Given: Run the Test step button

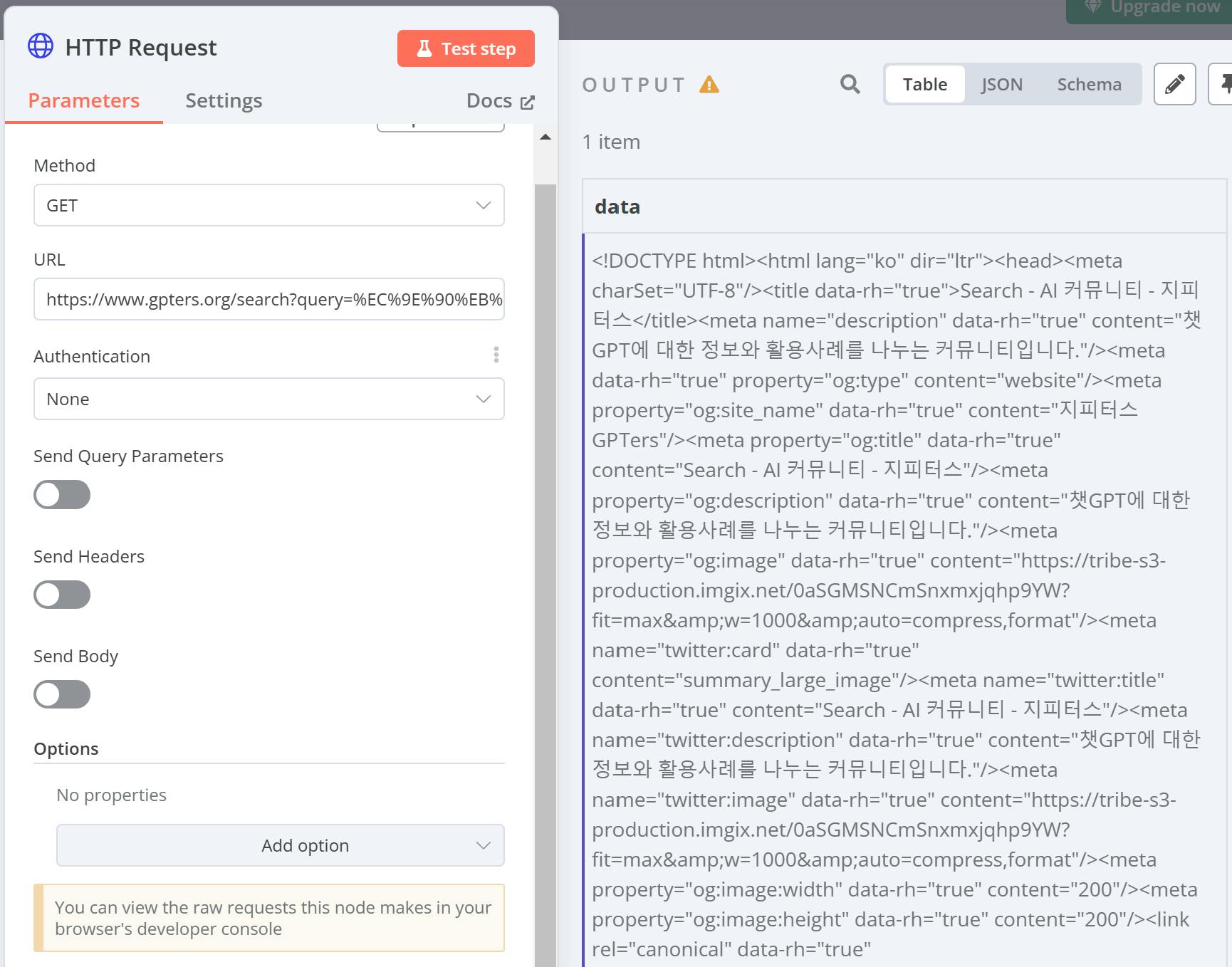Looking at the screenshot, I should click(466, 48).
